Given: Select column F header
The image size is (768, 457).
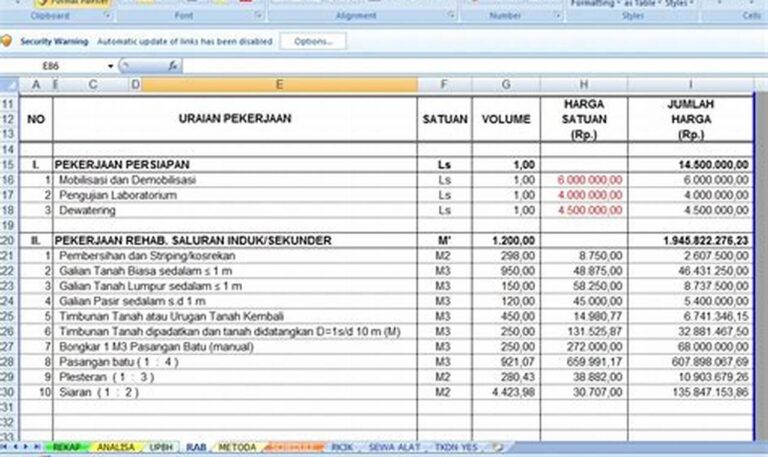Looking at the screenshot, I should click(444, 85).
